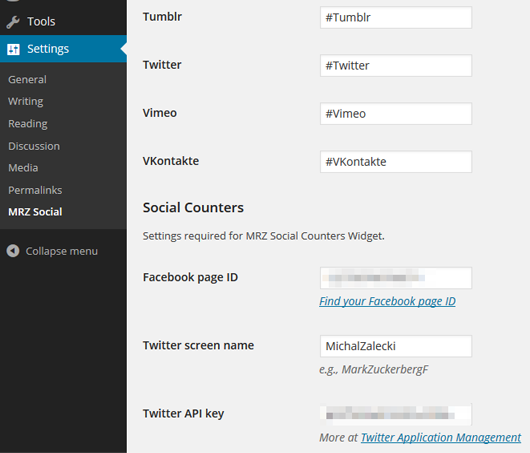This screenshot has height=453, width=530.
Task: Click the e.g., MarkZuckerbergF hint text
Action: click(374, 369)
